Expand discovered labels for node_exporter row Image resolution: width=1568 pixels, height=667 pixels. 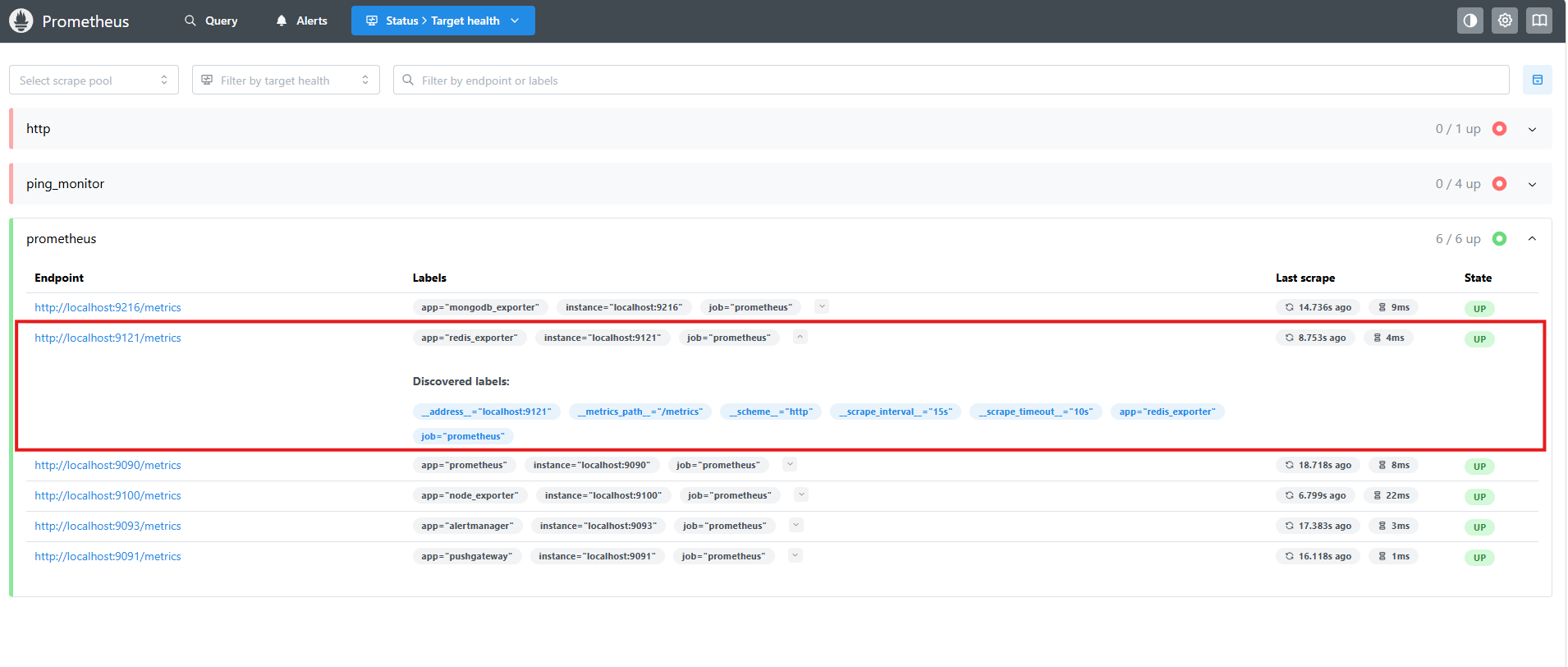(x=801, y=494)
